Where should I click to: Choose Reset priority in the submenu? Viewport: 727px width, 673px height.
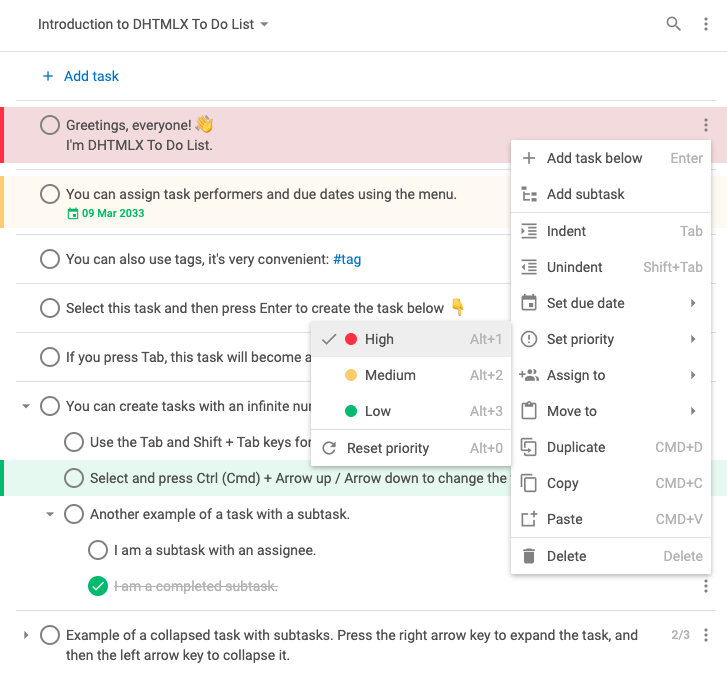(411, 448)
